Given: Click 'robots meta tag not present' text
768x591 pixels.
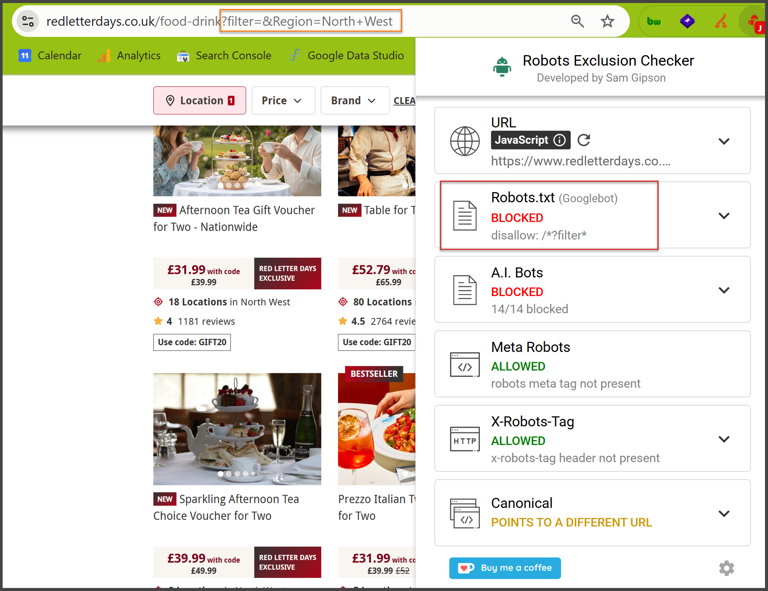Looking at the screenshot, I should click(x=566, y=383).
